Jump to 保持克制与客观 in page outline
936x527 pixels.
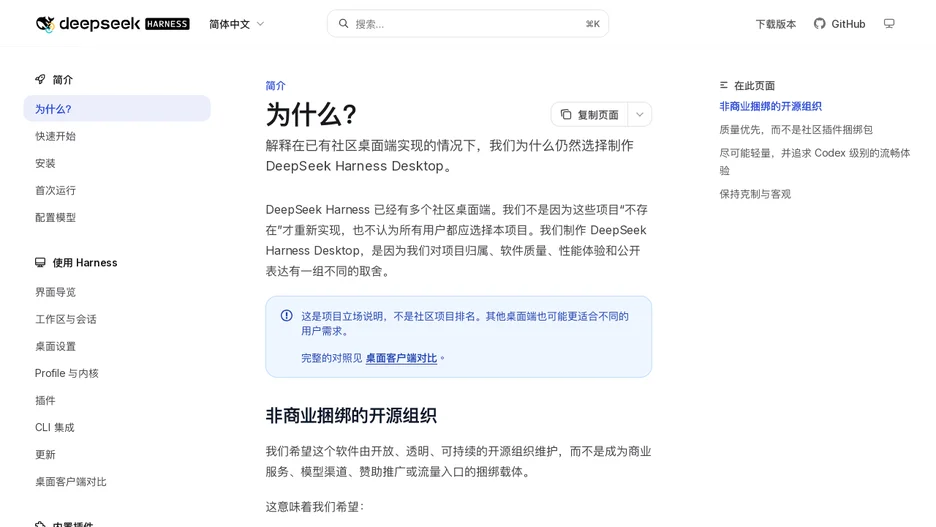755,194
